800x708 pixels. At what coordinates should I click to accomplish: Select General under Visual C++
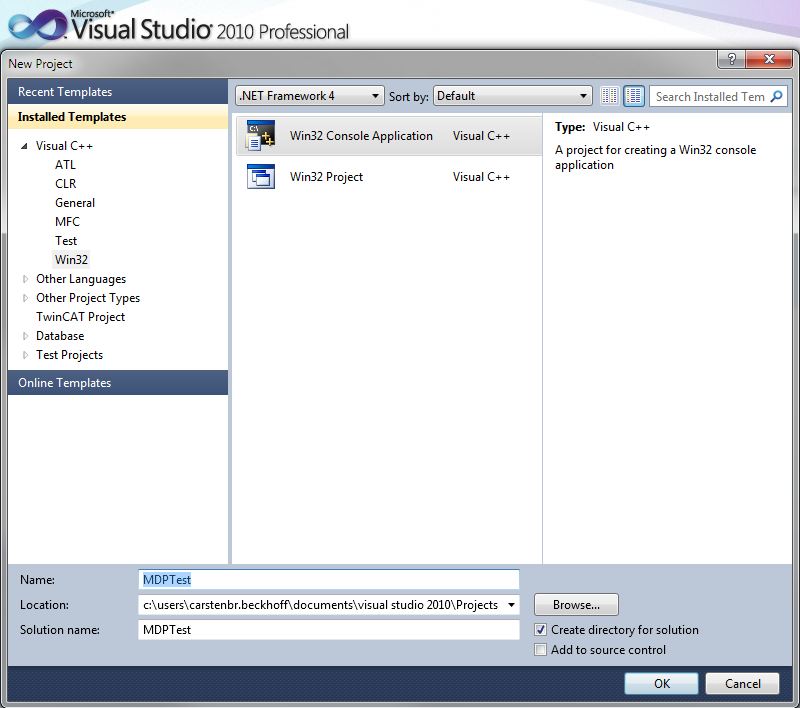pos(75,203)
